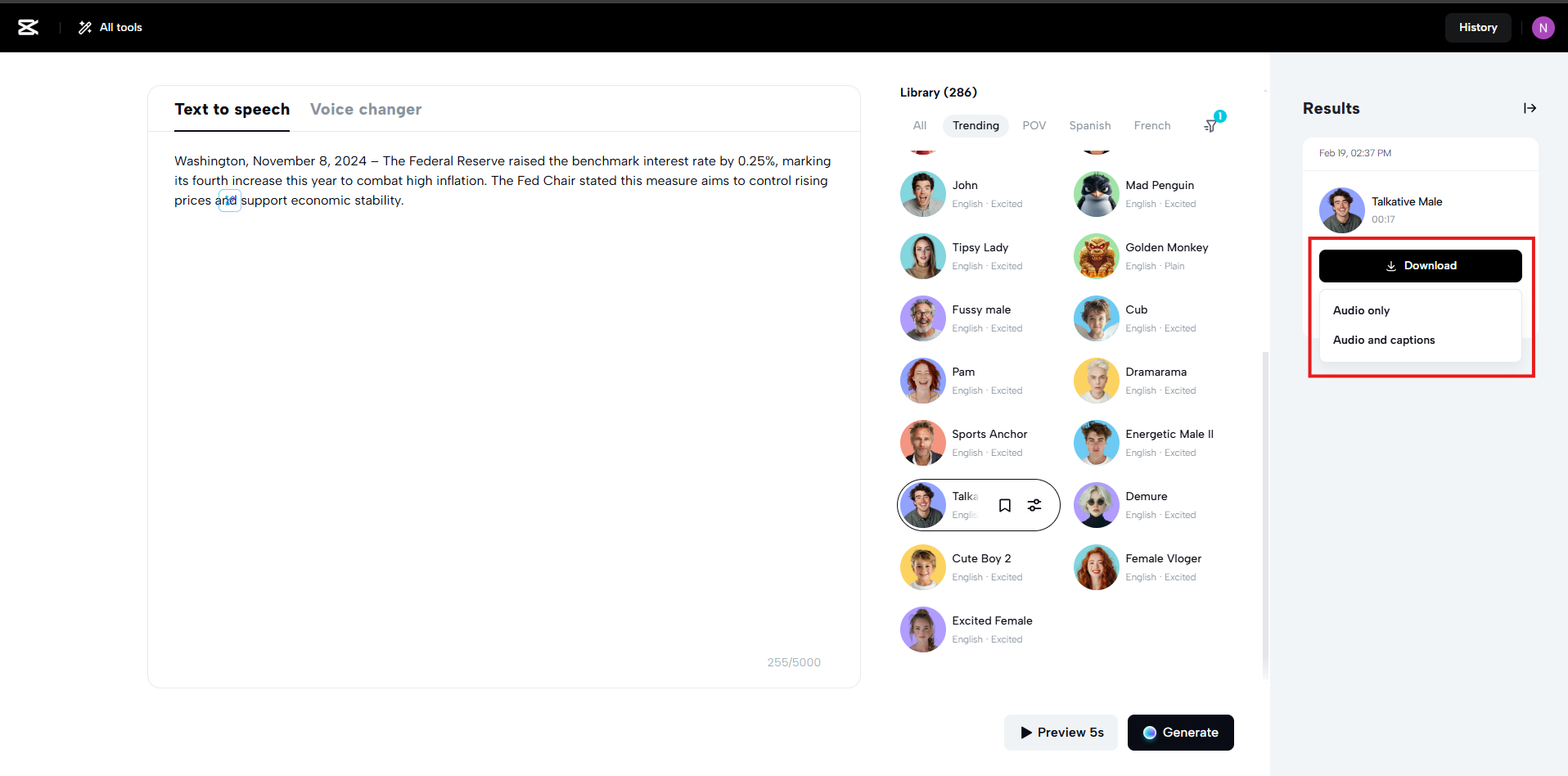The height and width of the screenshot is (776, 1568).
Task: Choose the Golden Monkey voice avatar
Action: pos(1097,256)
